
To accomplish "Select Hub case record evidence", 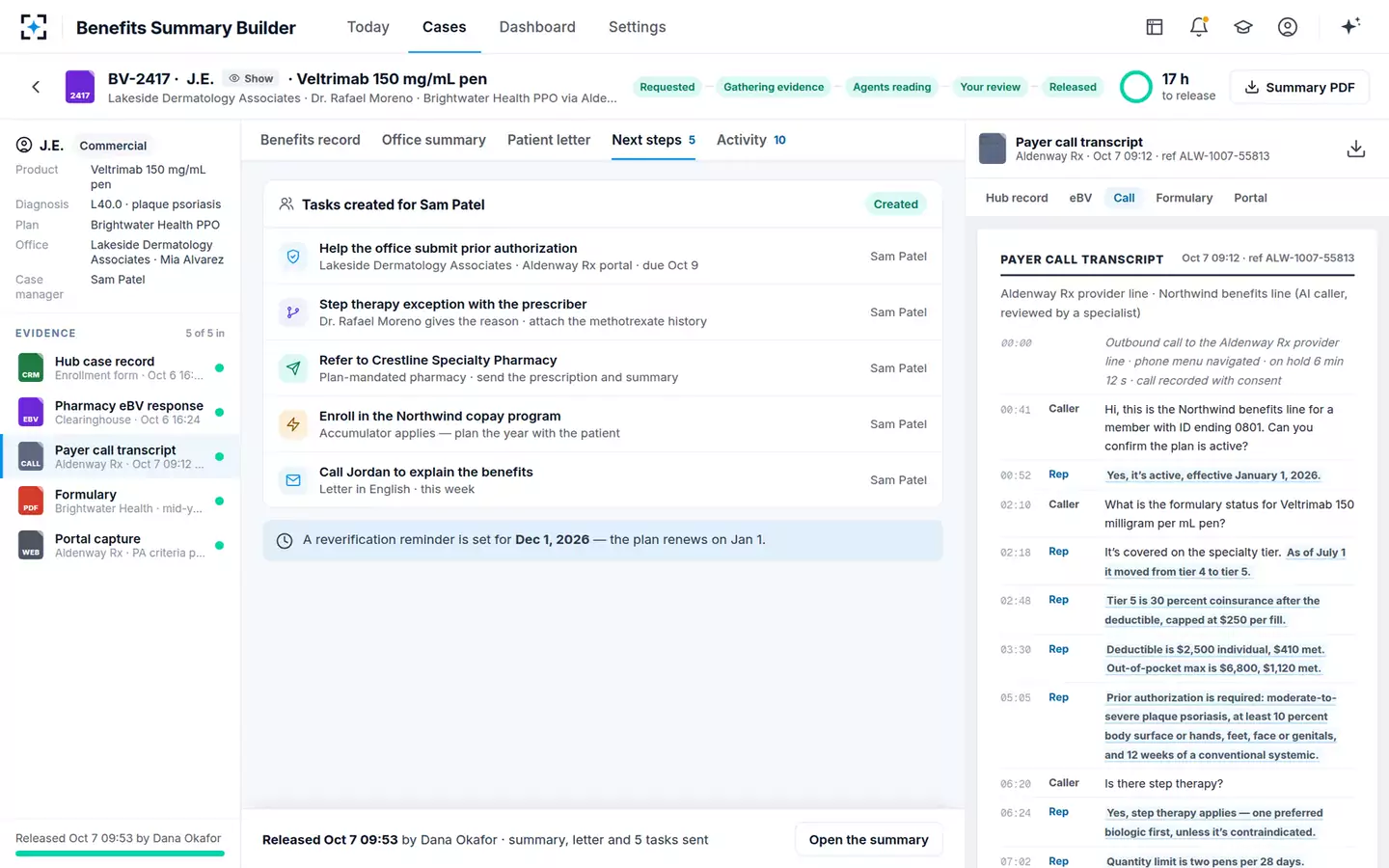I will pyautogui.click(x=120, y=367).
